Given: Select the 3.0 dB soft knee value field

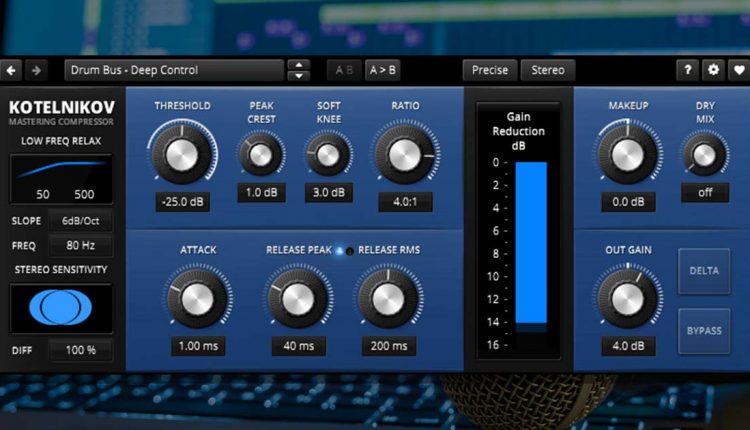Looking at the screenshot, I should tap(329, 192).
